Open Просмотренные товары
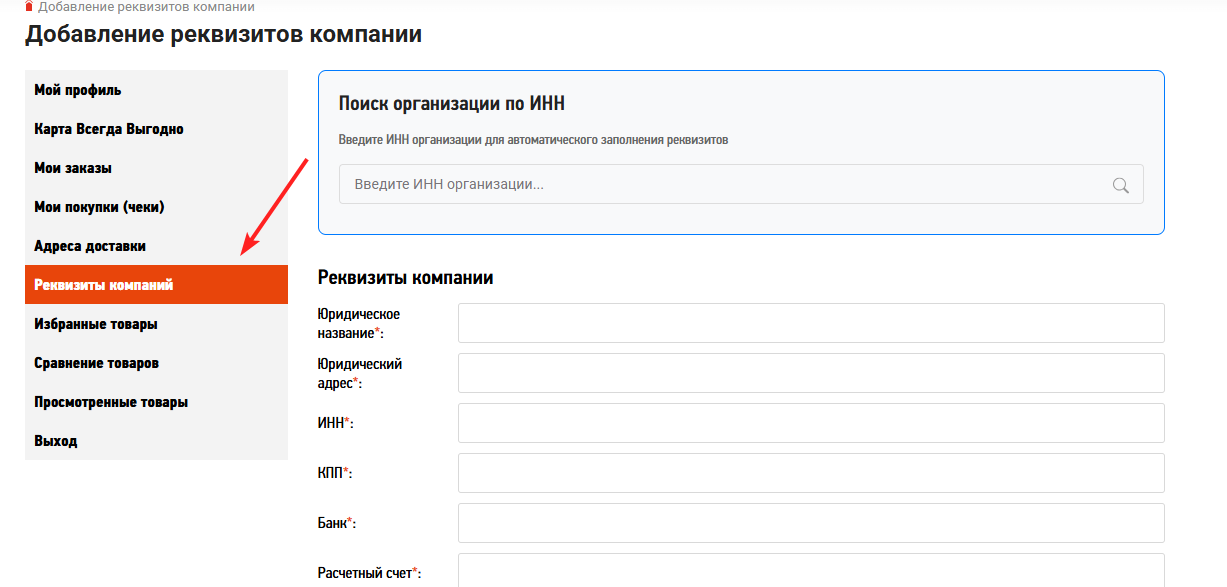This screenshot has width=1227, height=587. 109,401
